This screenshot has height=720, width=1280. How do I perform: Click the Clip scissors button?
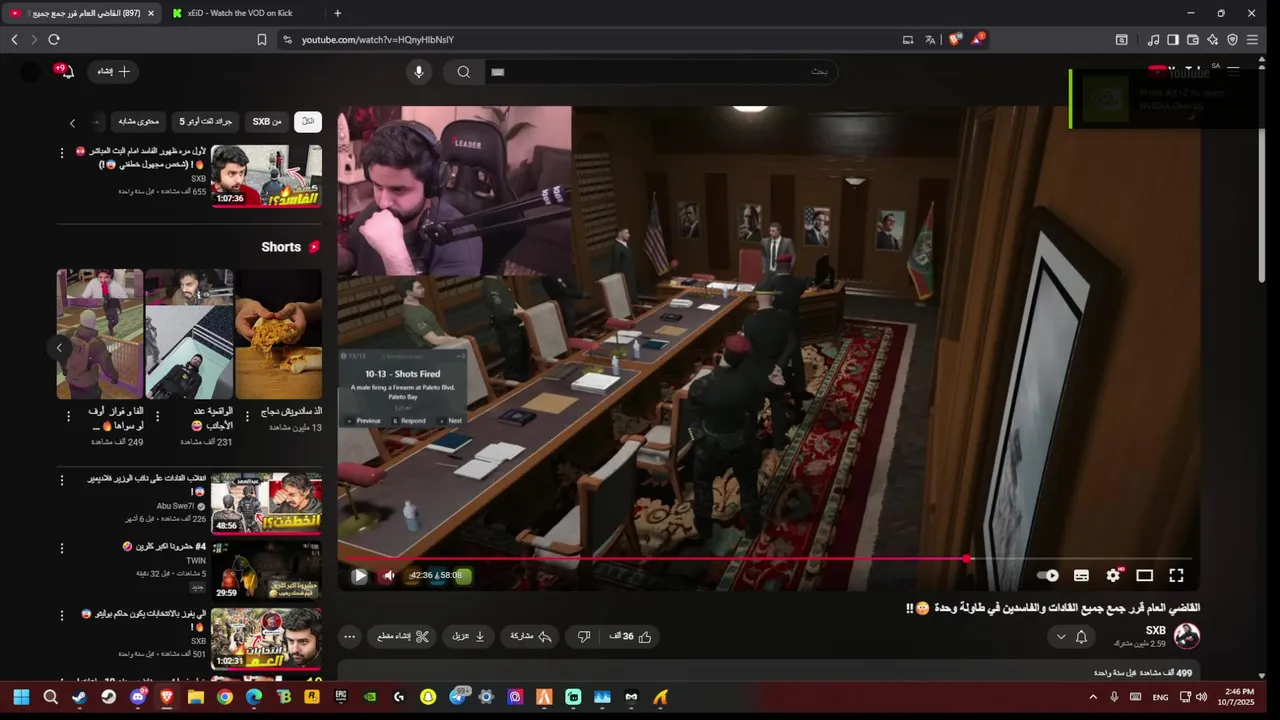[404, 636]
